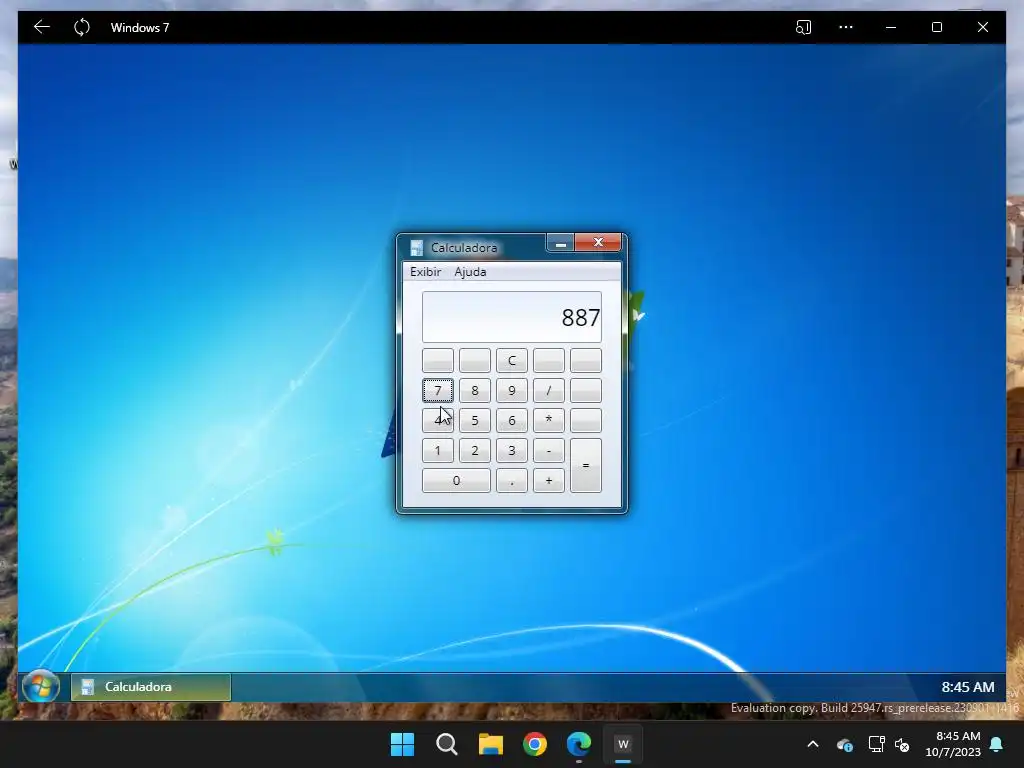Click the decimal point key
Screen dimensions: 1024x768
512,481
